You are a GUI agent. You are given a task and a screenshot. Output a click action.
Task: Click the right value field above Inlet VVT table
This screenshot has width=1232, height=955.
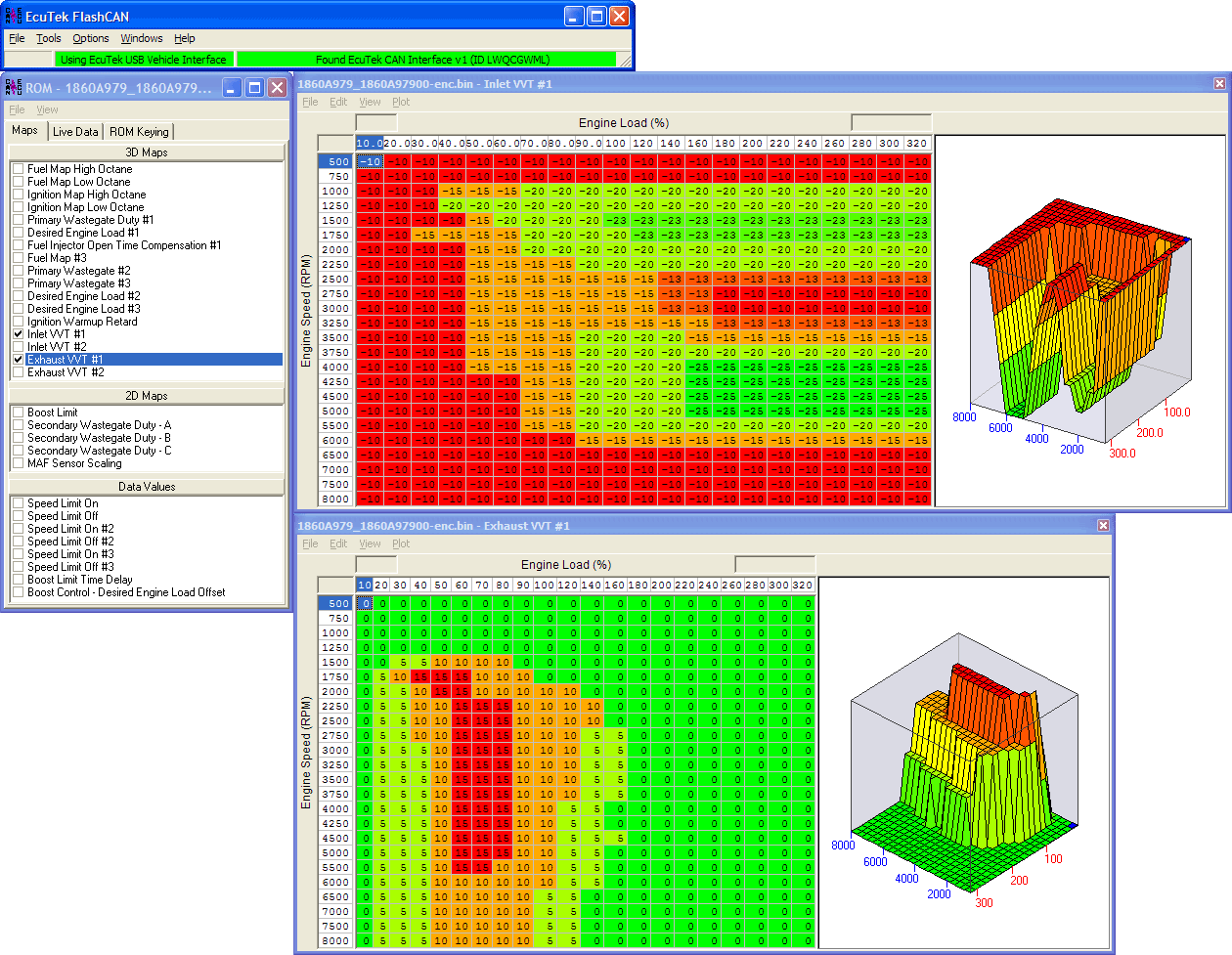click(892, 122)
